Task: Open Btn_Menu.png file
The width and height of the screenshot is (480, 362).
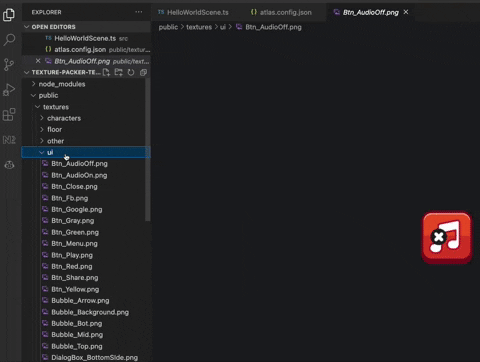Action: point(86,244)
